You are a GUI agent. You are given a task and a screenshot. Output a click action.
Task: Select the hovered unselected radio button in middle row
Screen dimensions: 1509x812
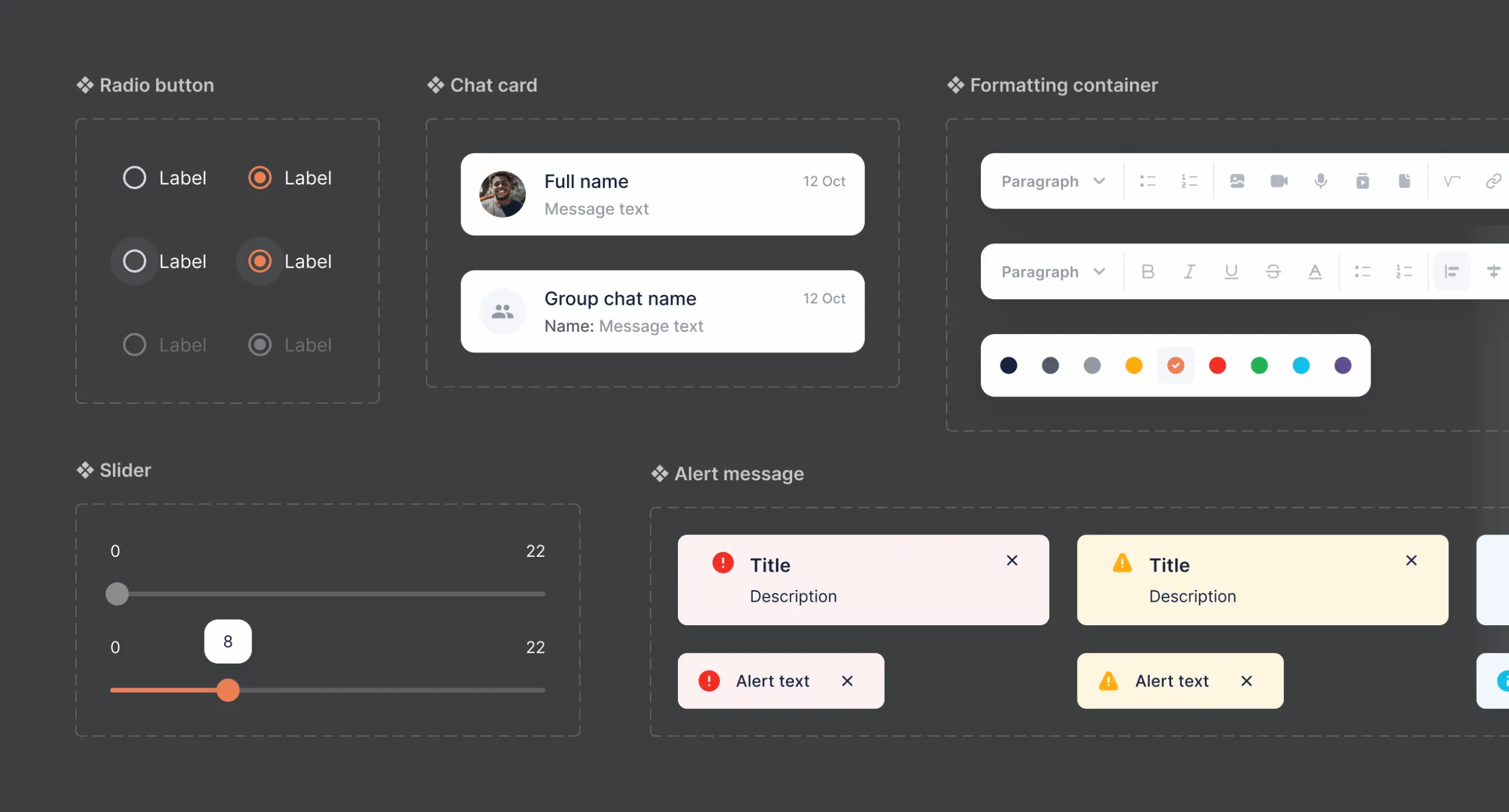pyautogui.click(x=134, y=261)
